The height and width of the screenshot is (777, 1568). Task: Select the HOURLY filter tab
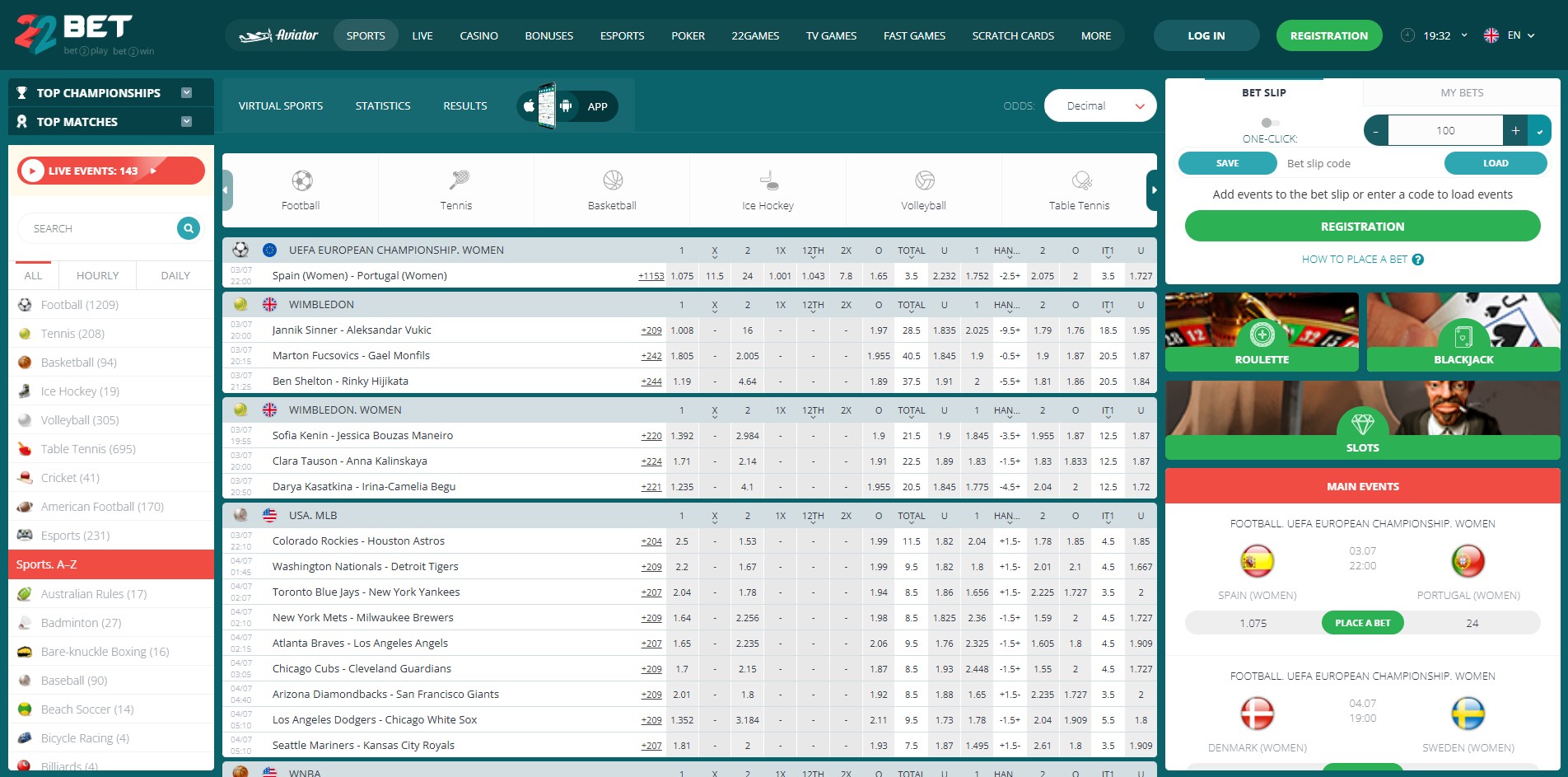[x=98, y=275]
